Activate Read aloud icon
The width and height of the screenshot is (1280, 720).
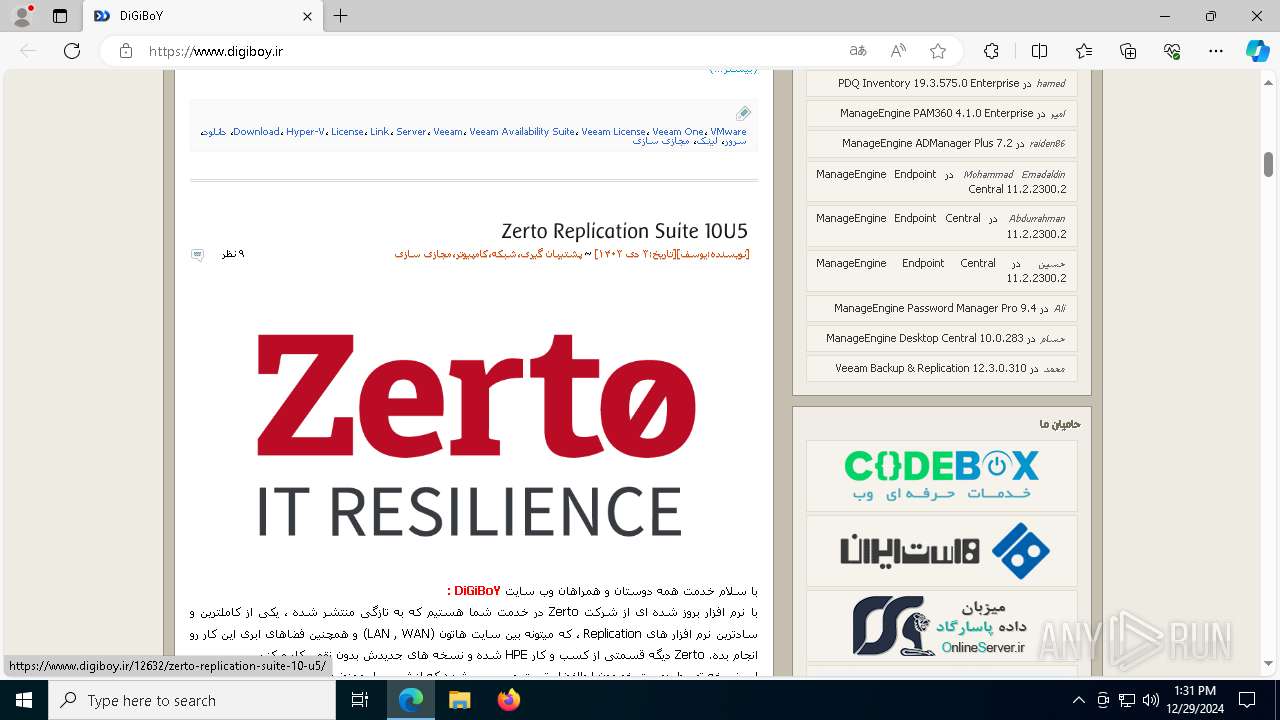pos(898,51)
